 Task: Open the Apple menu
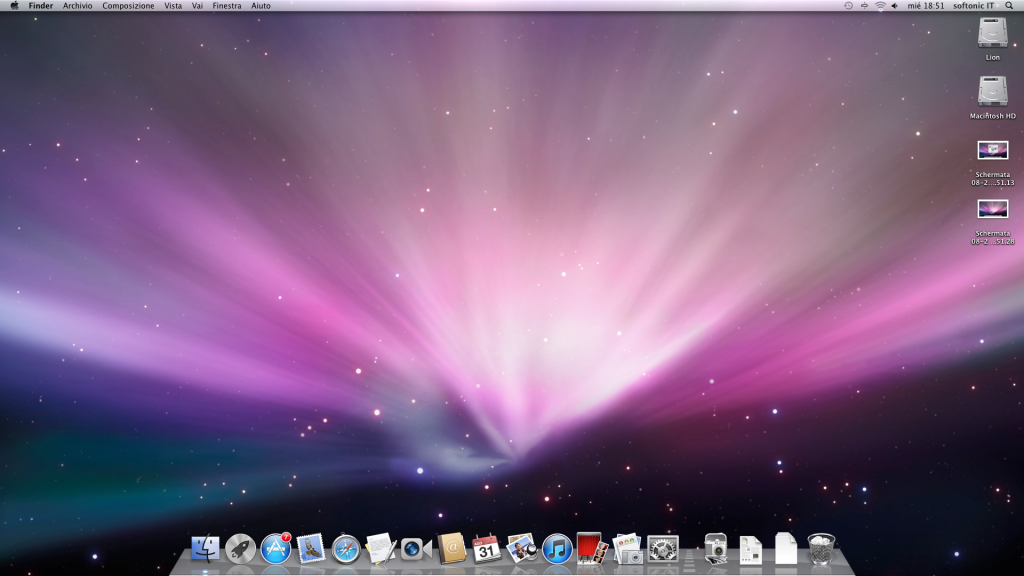pos(14,6)
